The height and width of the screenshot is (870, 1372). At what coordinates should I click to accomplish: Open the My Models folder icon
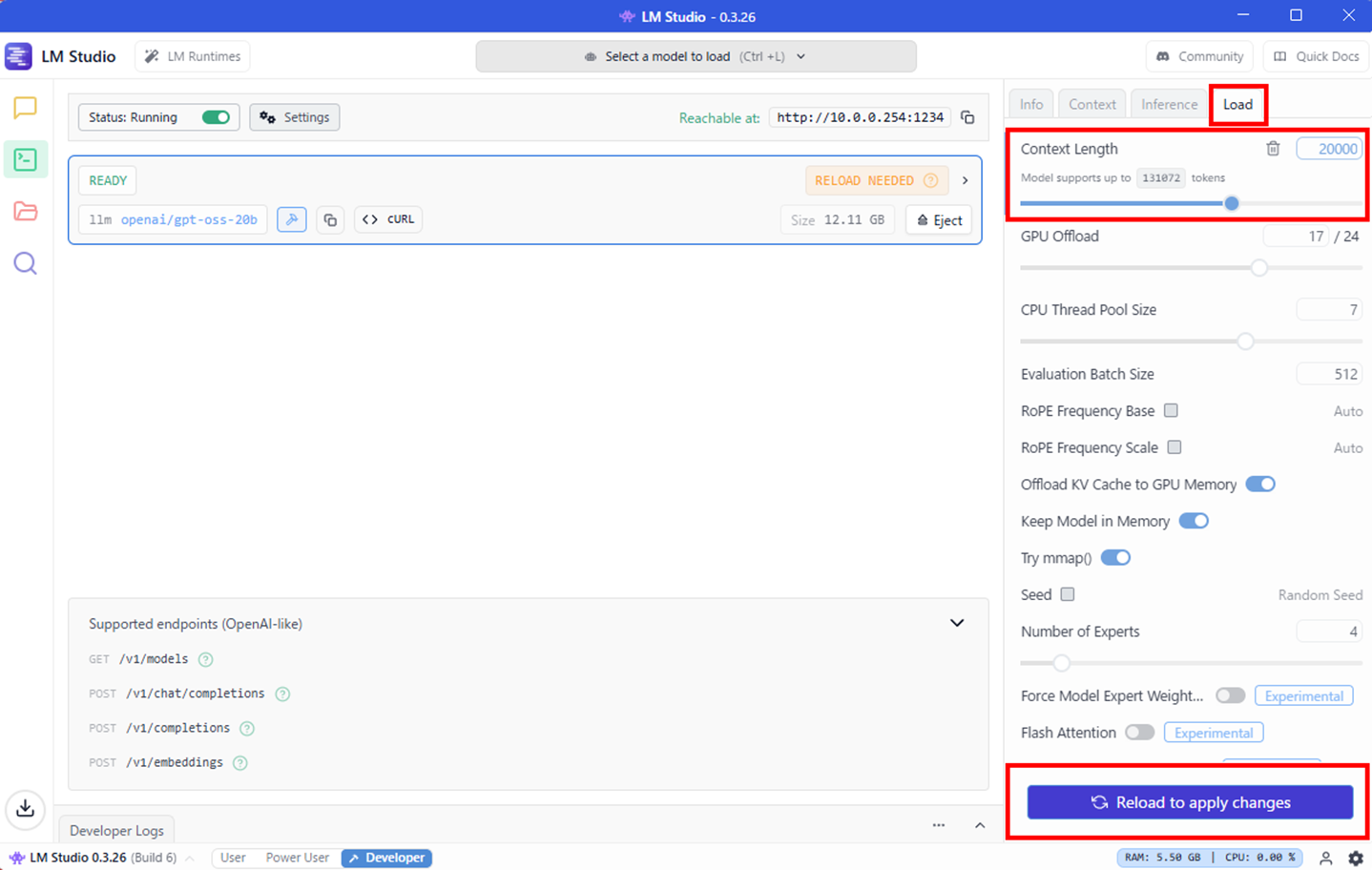25,211
